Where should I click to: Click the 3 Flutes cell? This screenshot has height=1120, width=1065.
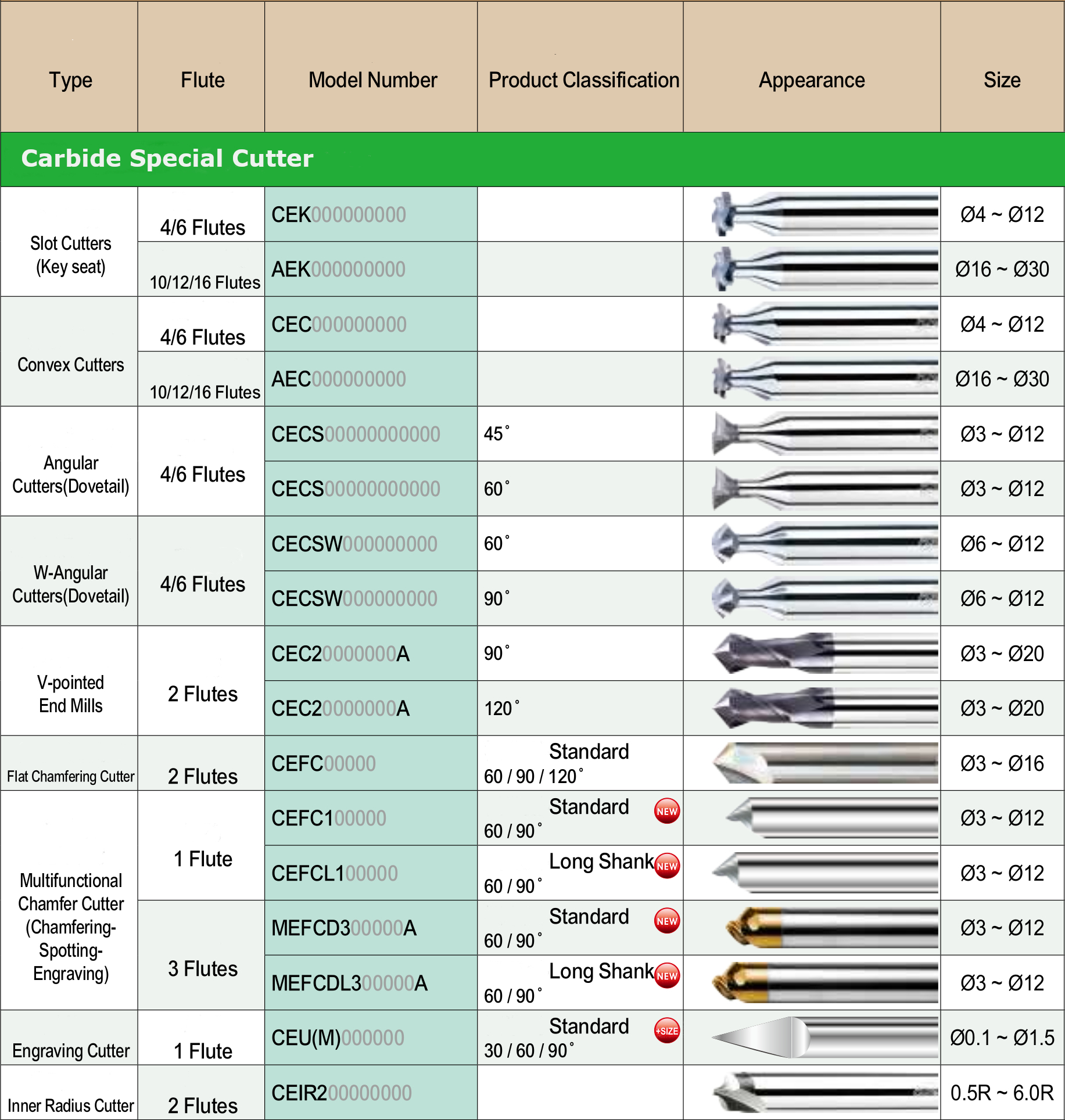click(202, 956)
